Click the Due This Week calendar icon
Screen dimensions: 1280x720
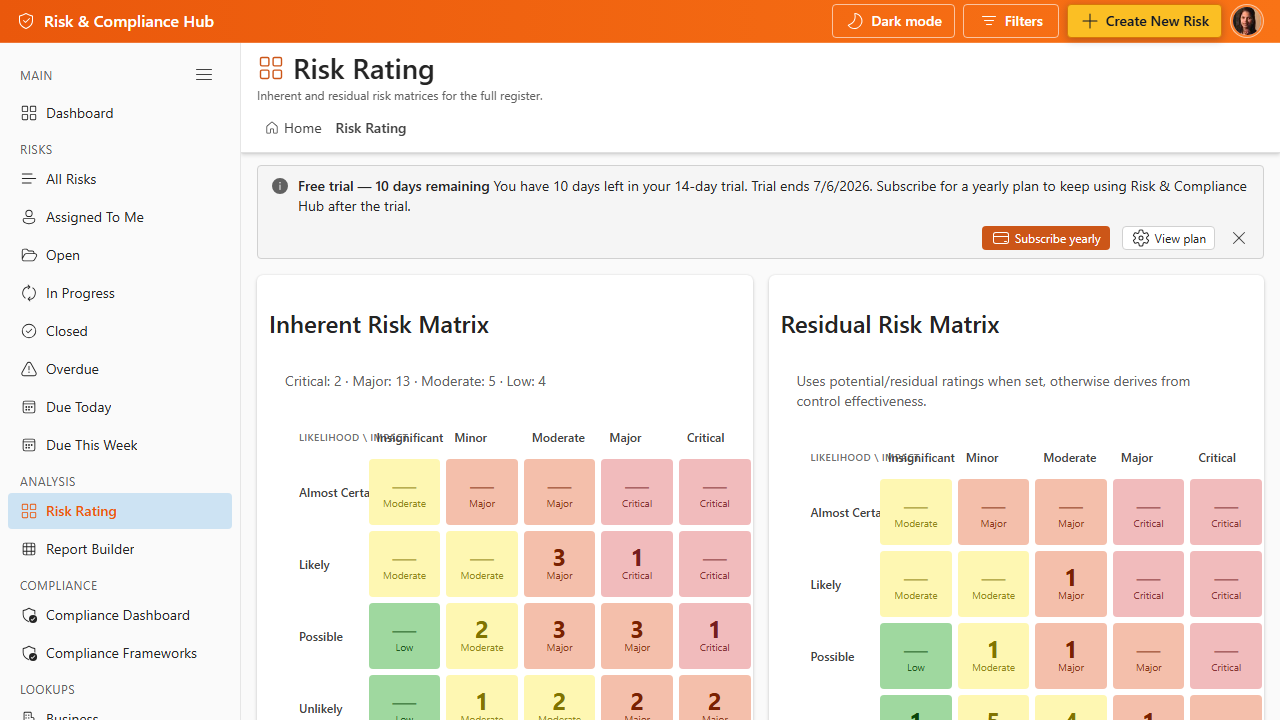[29, 445]
